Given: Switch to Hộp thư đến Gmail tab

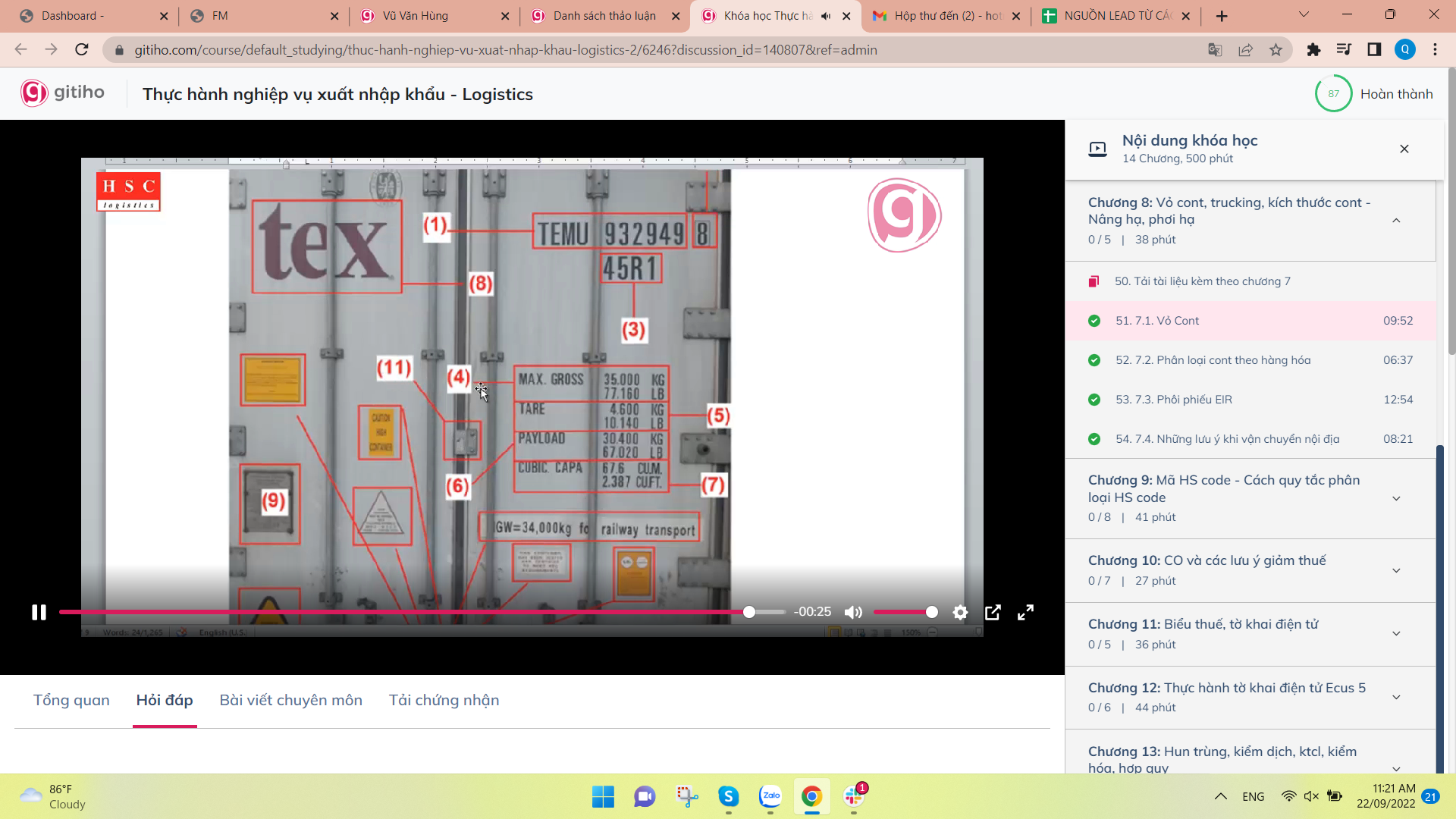Looking at the screenshot, I should point(946,16).
